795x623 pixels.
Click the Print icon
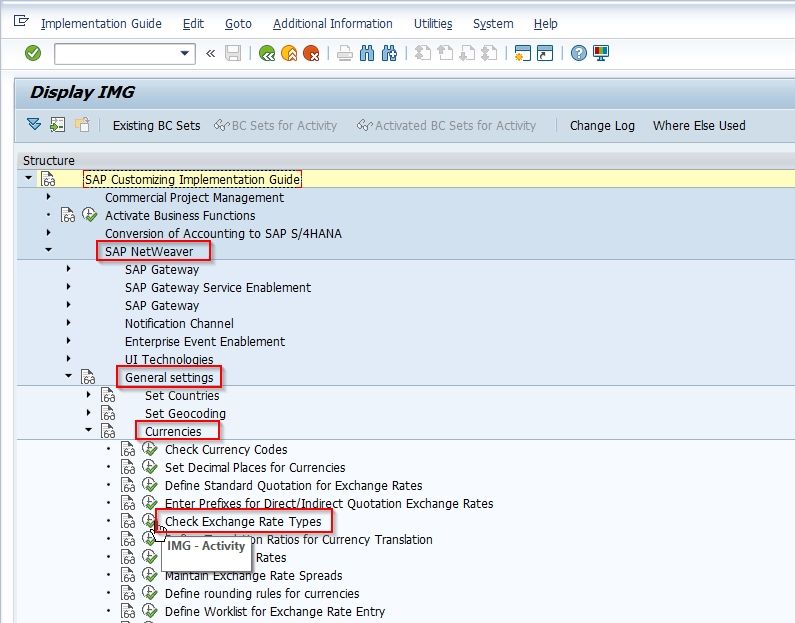click(x=345, y=53)
